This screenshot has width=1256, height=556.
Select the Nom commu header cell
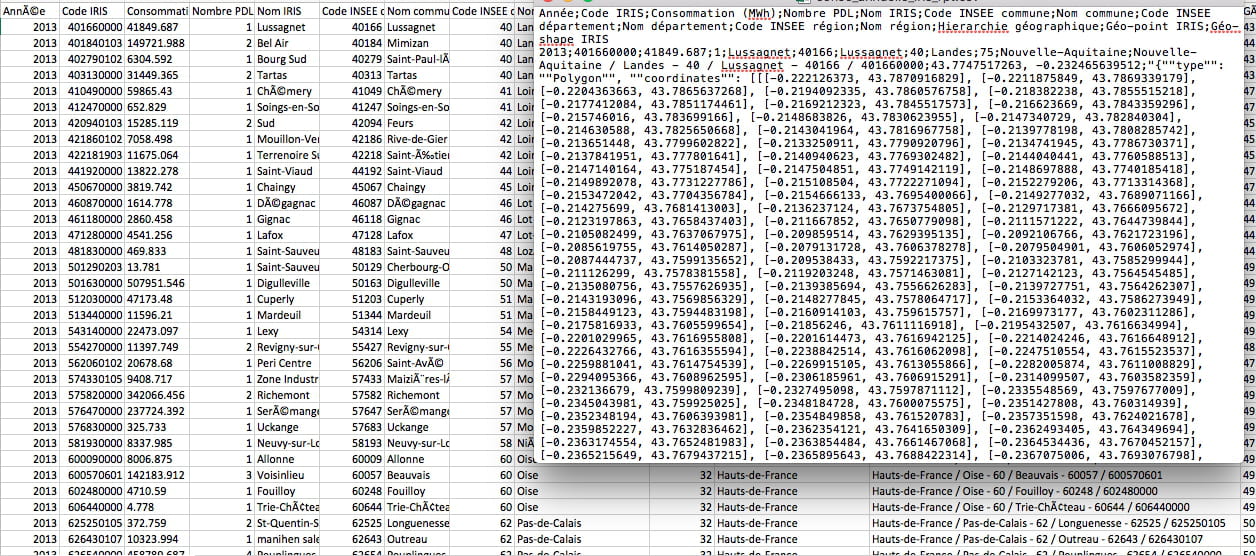pos(417,10)
